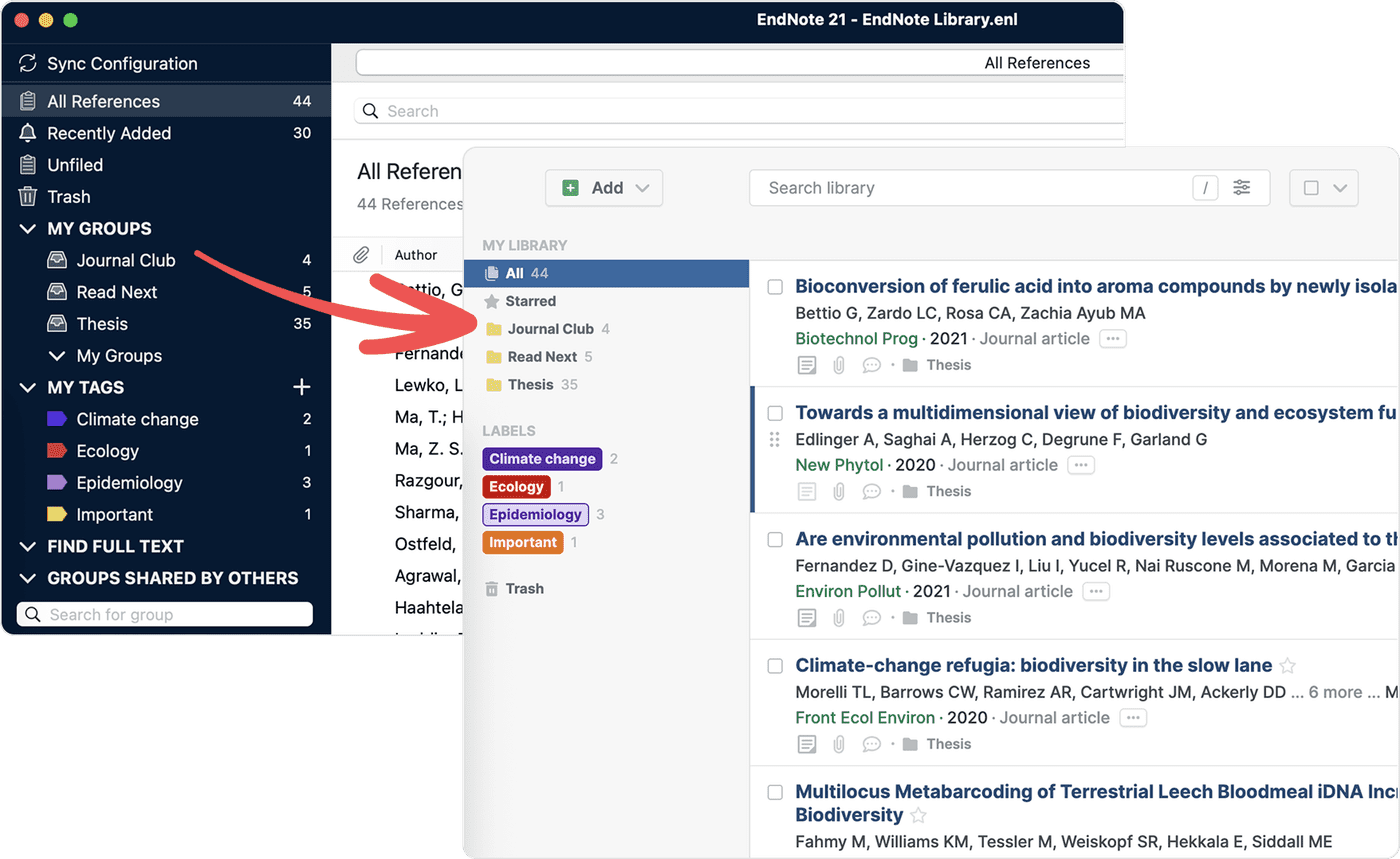The width and height of the screenshot is (1400, 859).
Task: Open the Front Ecol Environ journal link
Action: coord(864,717)
